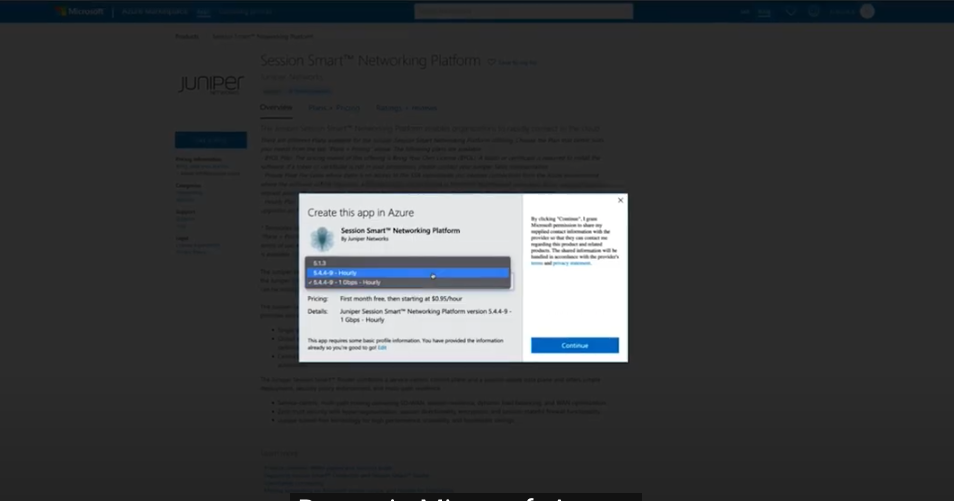Select the 5.1.3 plan option
The height and width of the screenshot is (501, 954).
pyautogui.click(x=408, y=263)
